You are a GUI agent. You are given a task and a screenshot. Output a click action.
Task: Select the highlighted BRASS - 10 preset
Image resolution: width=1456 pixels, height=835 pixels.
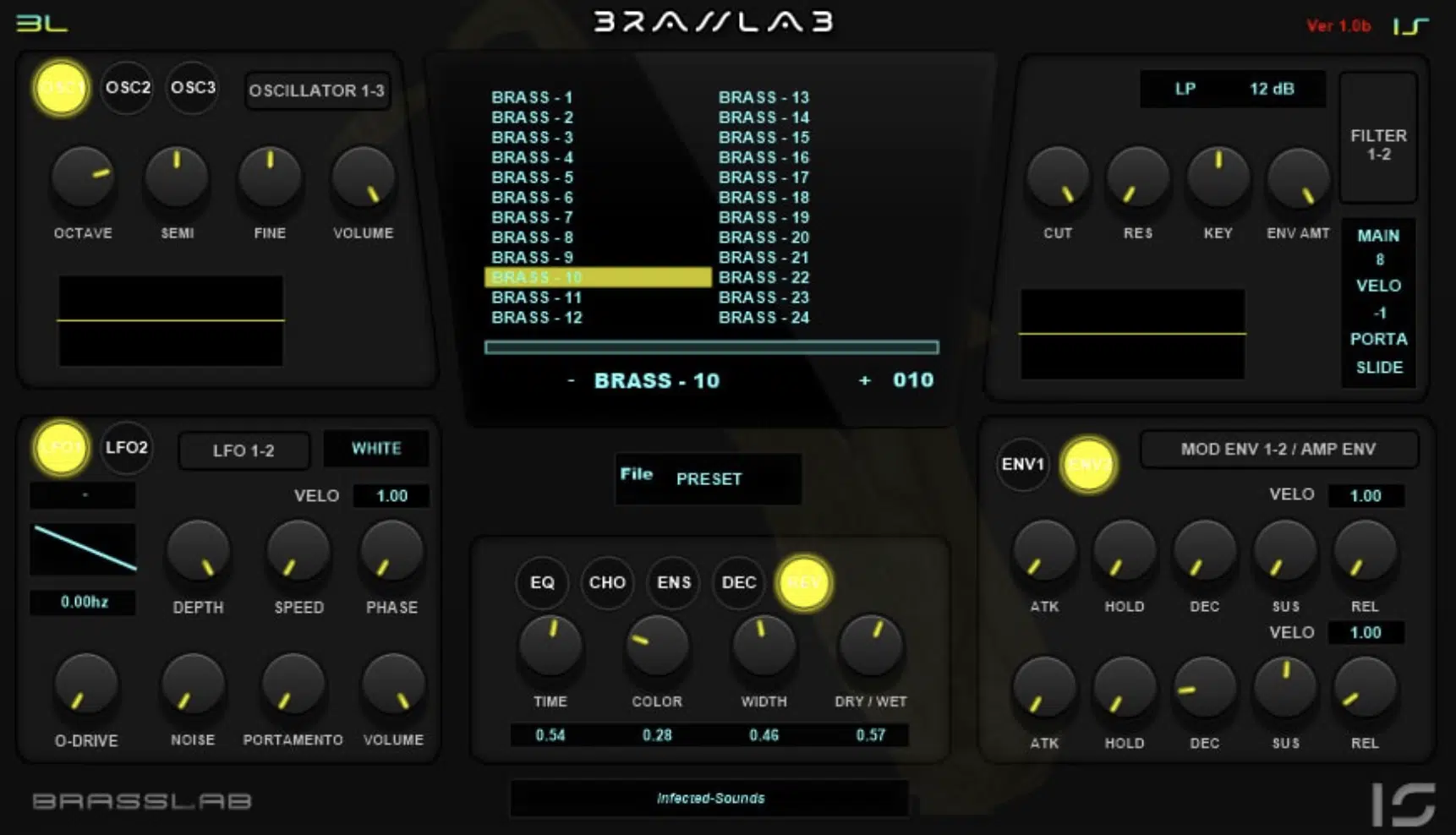598,277
